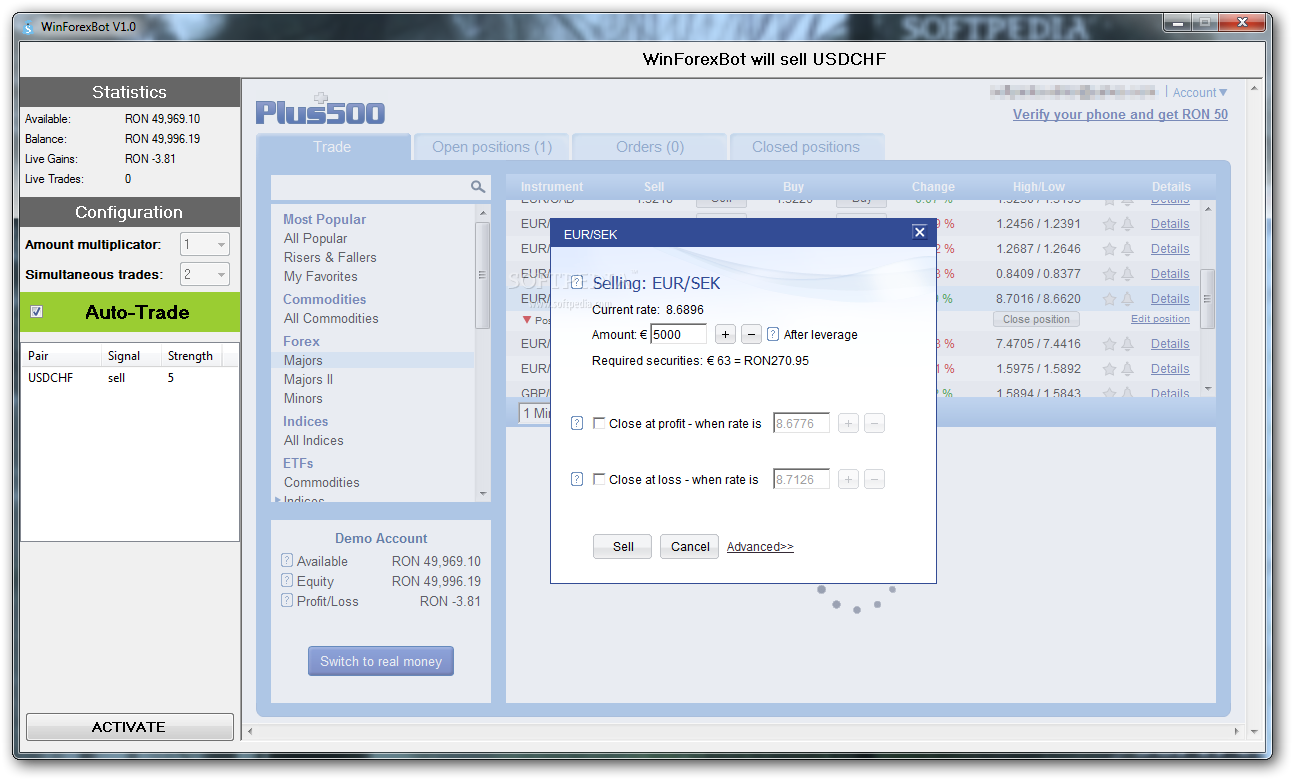Image resolution: width=1293 pixels, height=780 pixels.
Task: Set alert bell on 1.2456 / 1.2391 row
Action: pyautogui.click(x=1127, y=224)
